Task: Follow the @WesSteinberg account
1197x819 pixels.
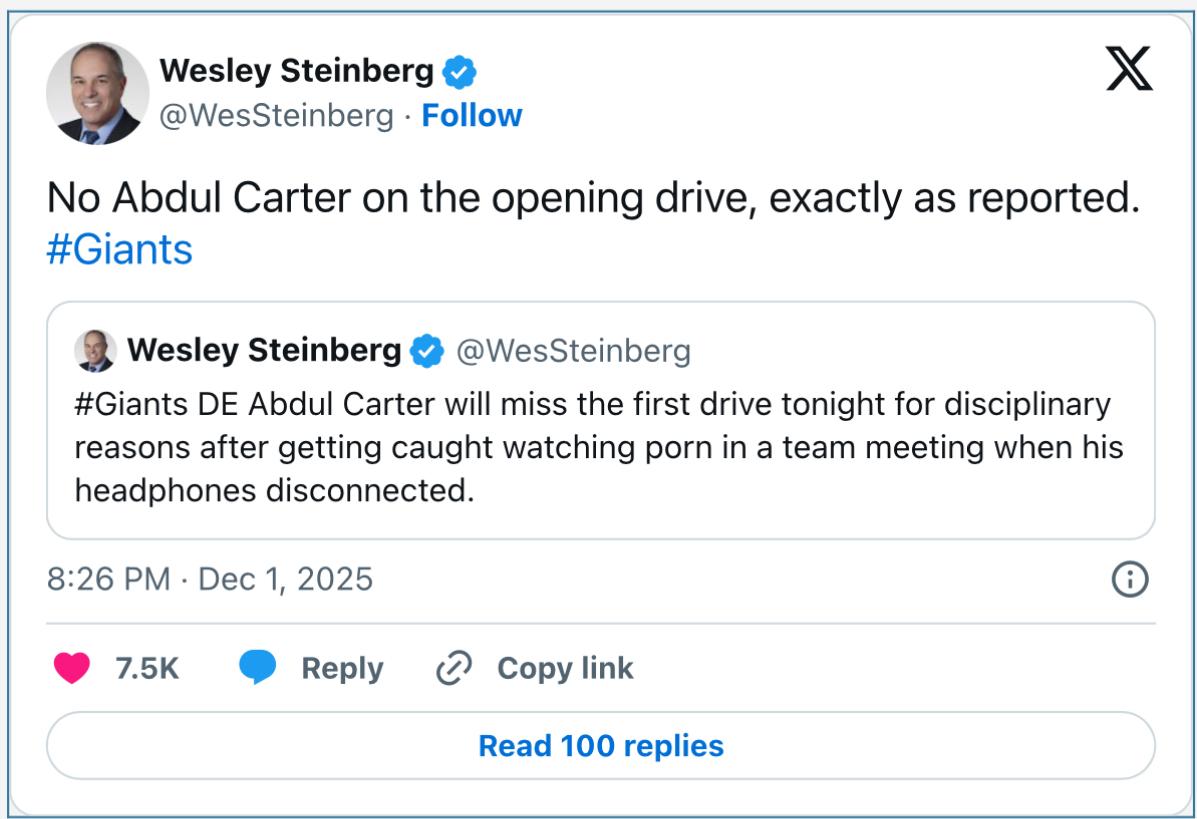Action: pos(472,116)
